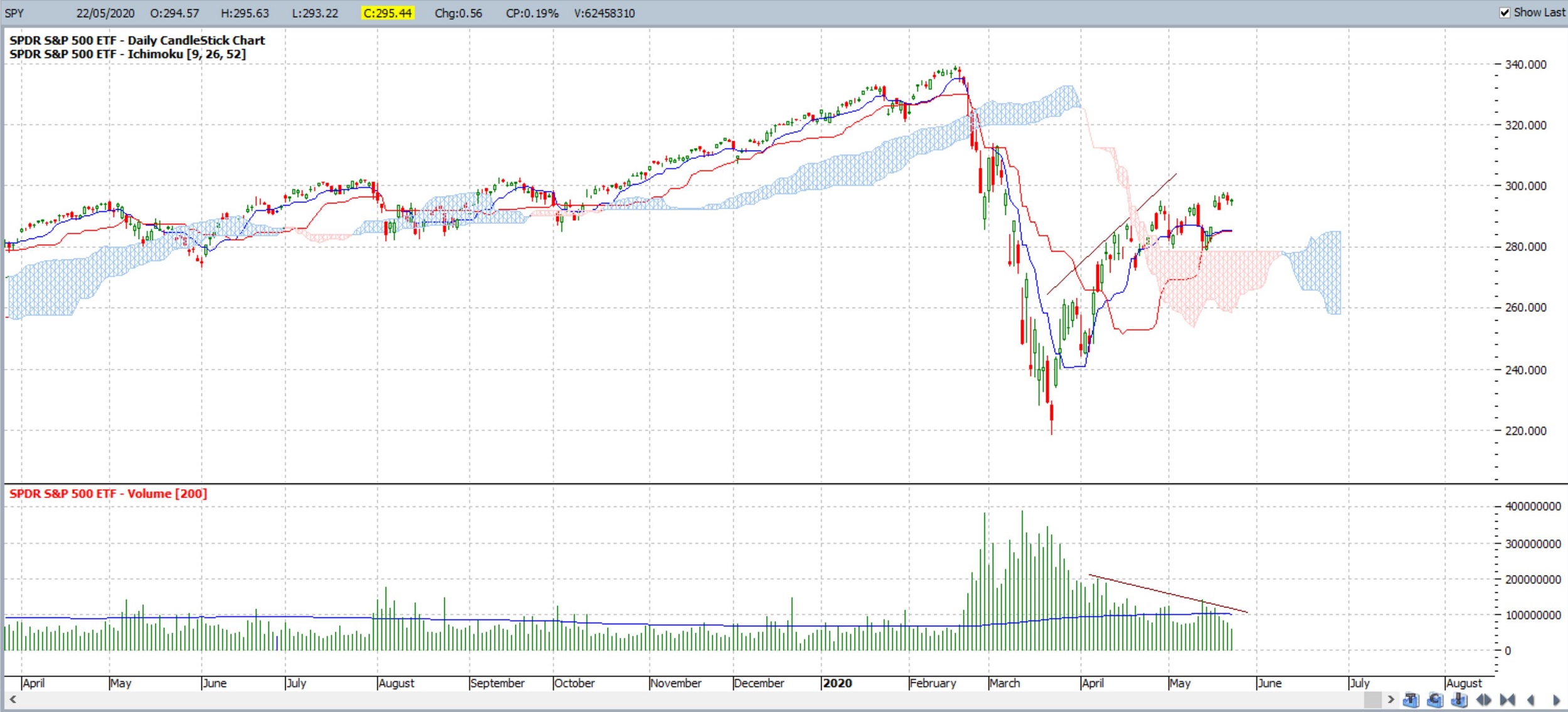Viewport: 1568px width, 712px height.
Task: Click the change value Chg:0.56
Action: click(458, 13)
